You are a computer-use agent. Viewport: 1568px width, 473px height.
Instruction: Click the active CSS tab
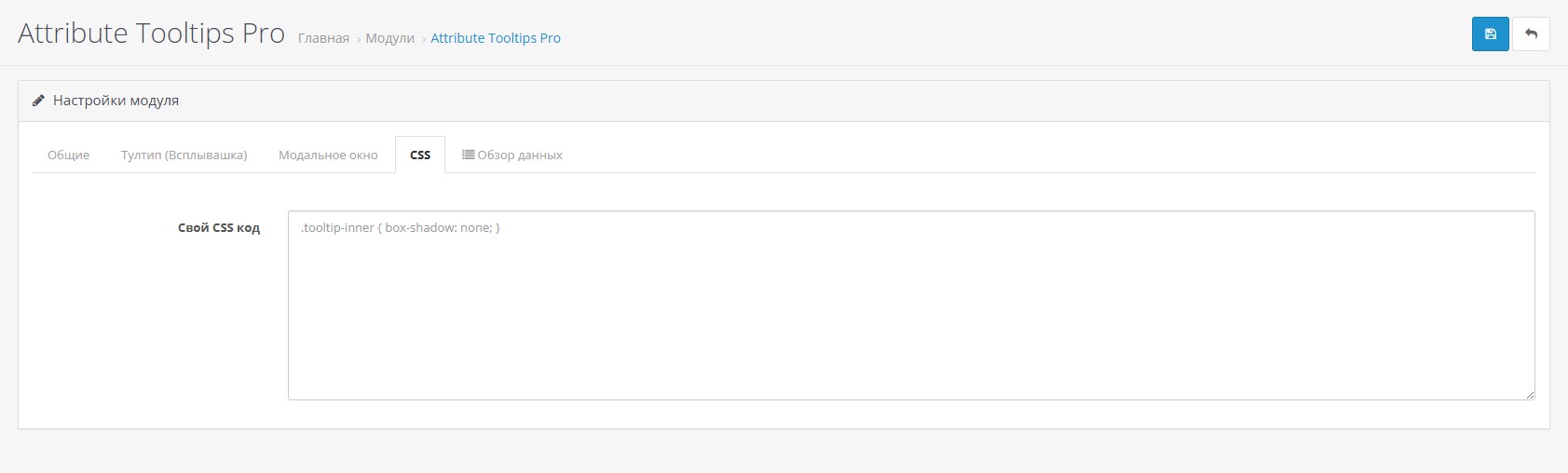pyautogui.click(x=420, y=155)
